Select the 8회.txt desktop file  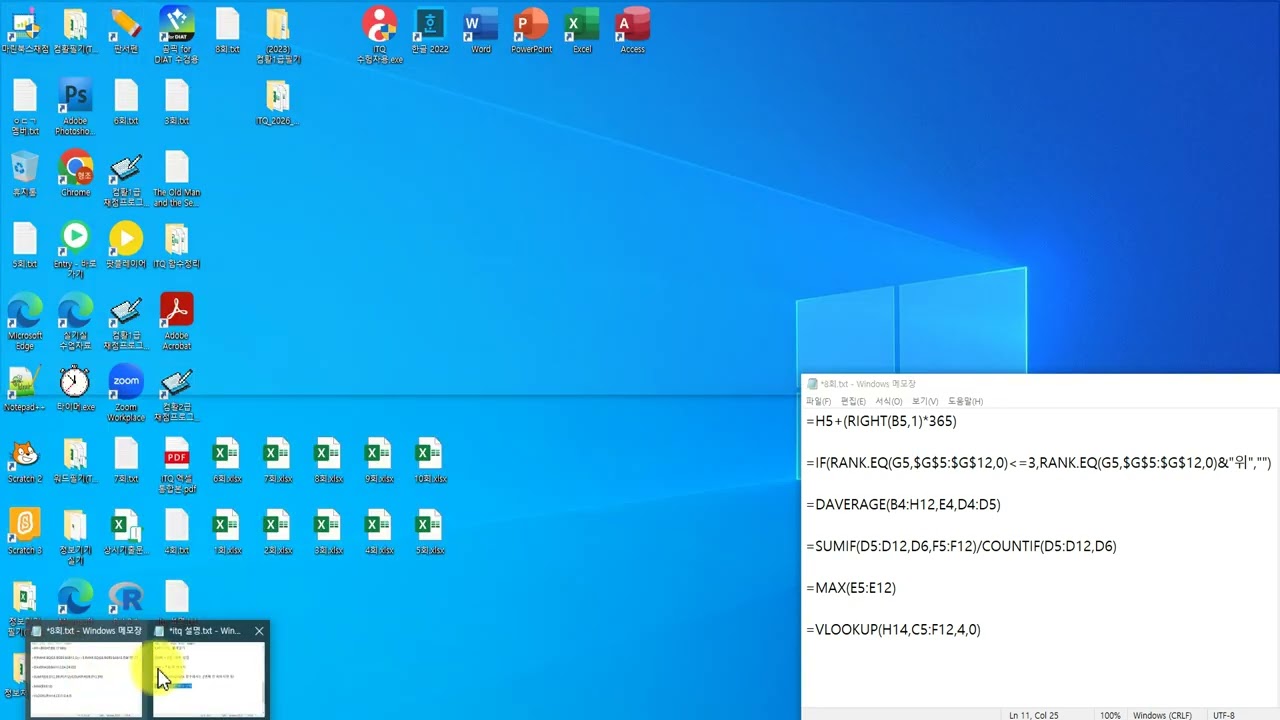227,29
